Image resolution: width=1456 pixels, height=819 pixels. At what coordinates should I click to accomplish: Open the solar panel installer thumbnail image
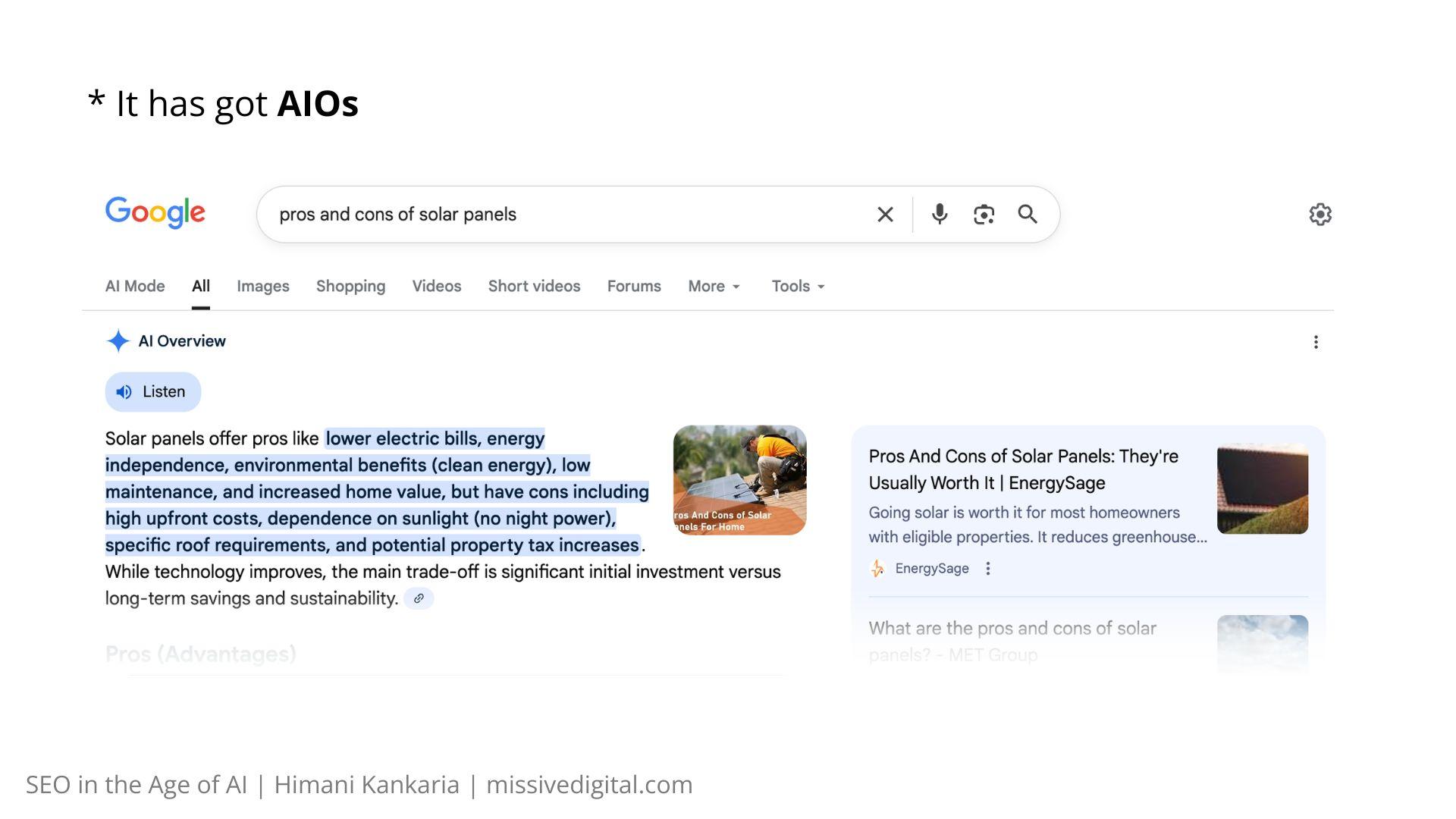click(x=739, y=480)
